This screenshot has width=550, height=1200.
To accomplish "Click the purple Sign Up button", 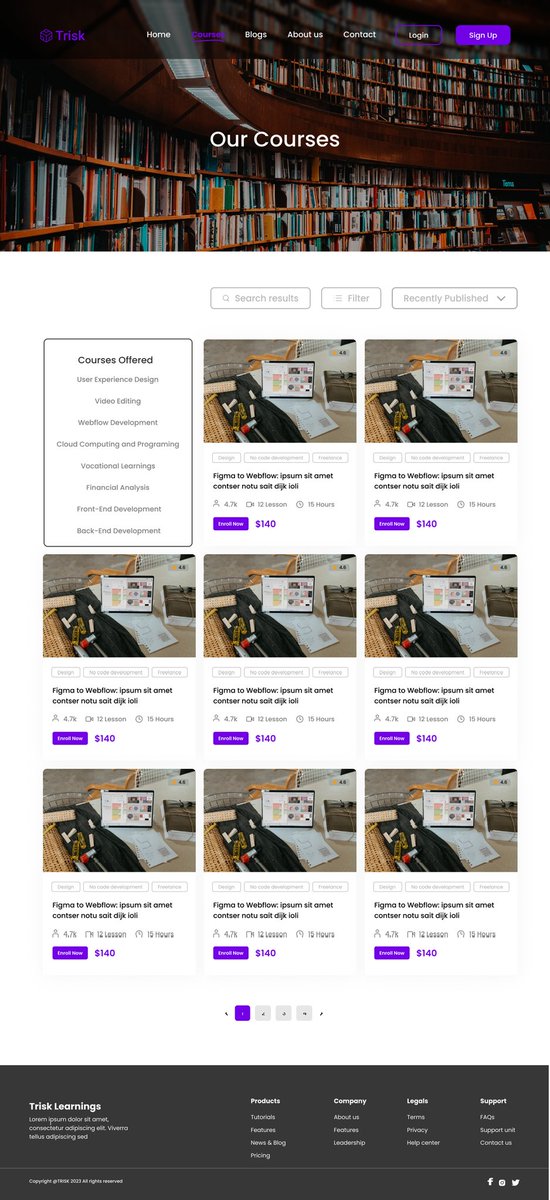I will [x=483, y=35].
